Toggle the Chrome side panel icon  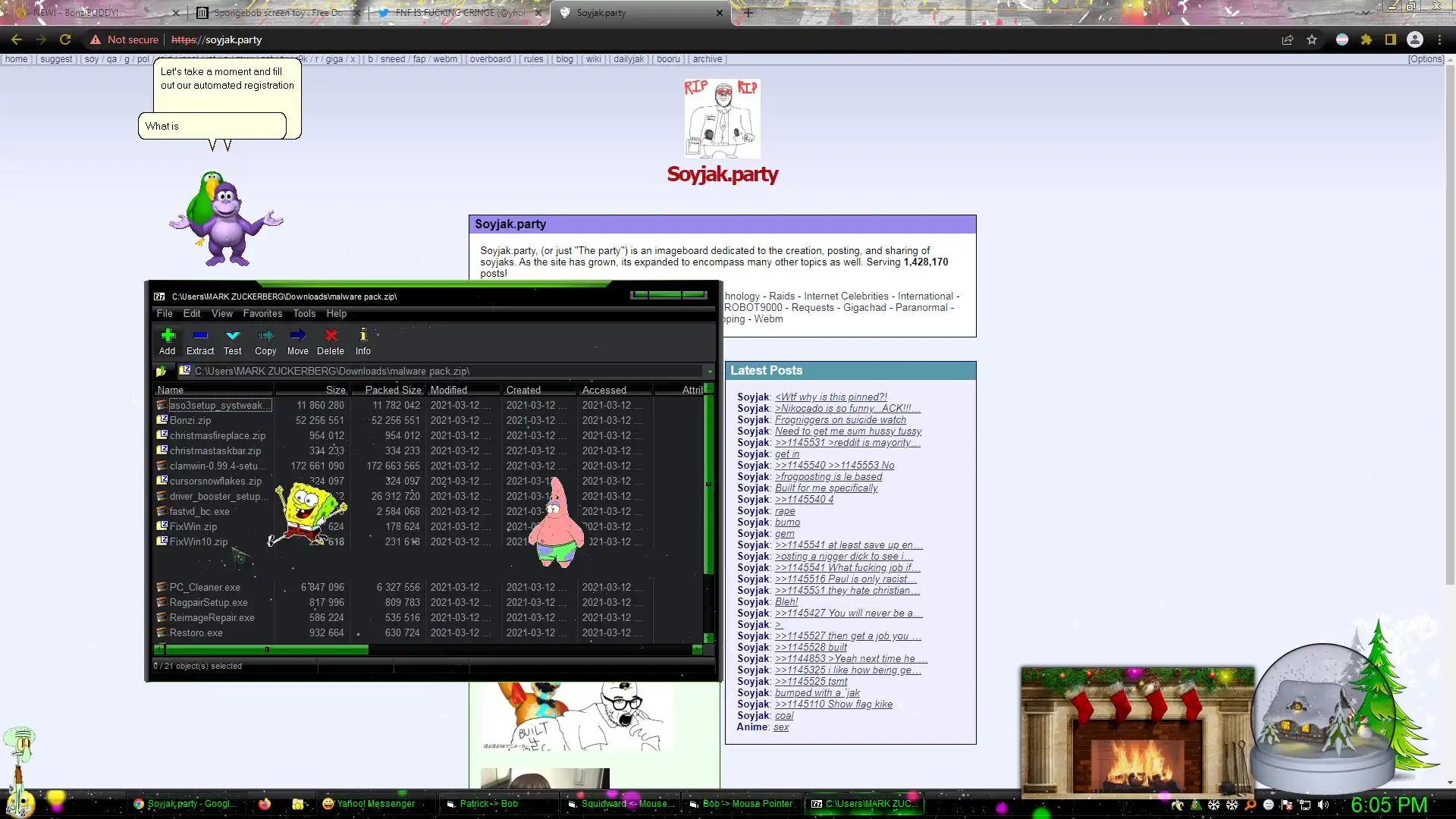[x=1390, y=39]
